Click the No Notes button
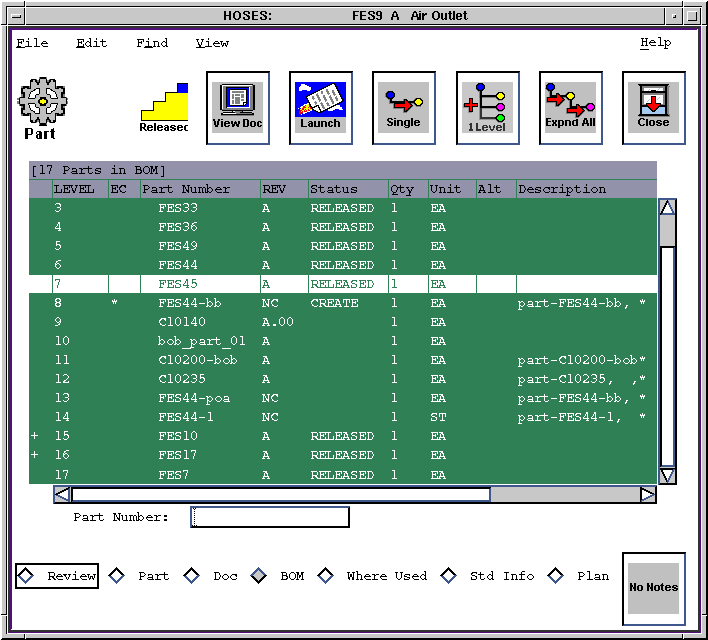The image size is (708, 640). (x=653, y=587)
